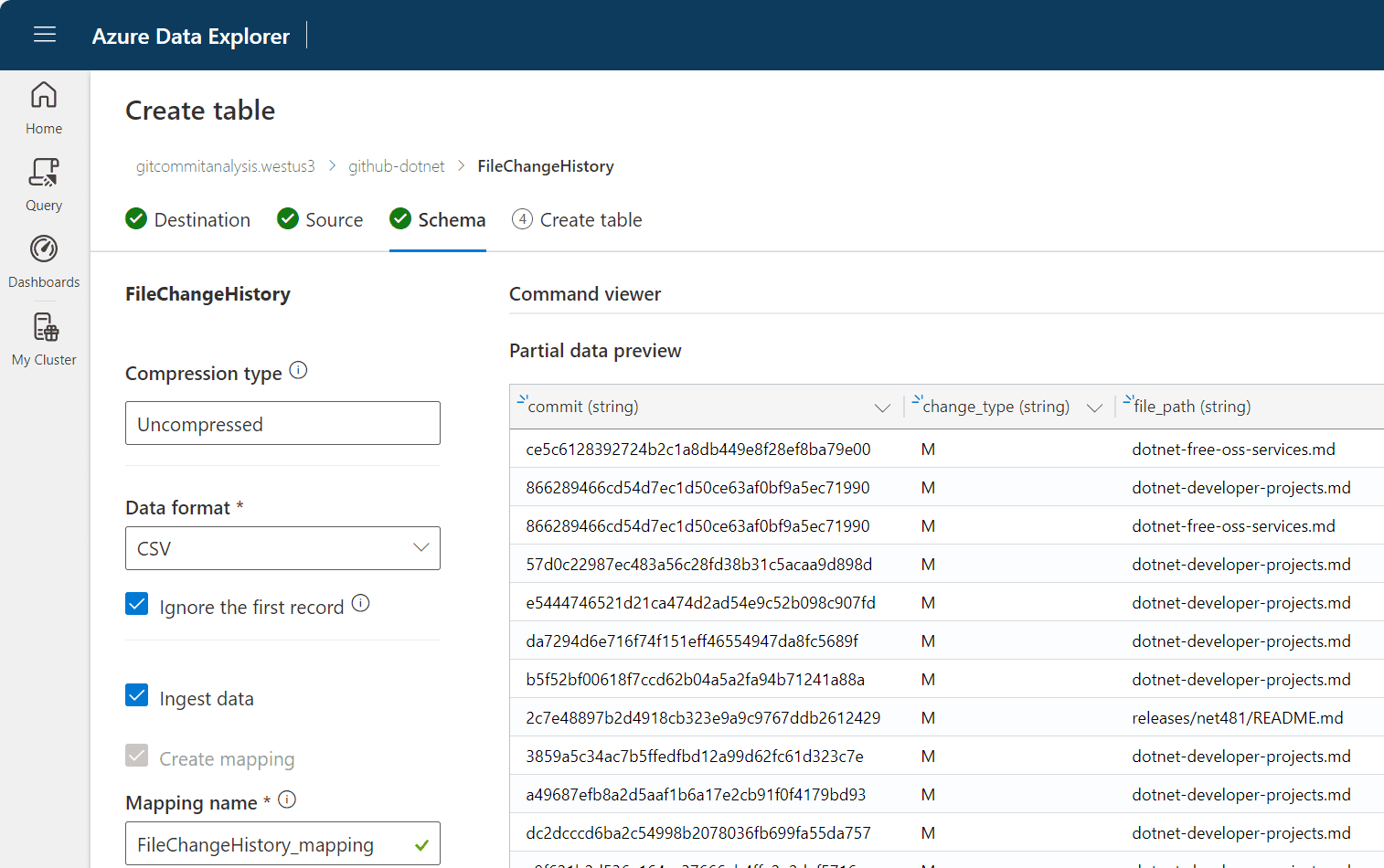Show Compression type info tooltip icon
Viewport: 1384px width, 868px height.
tap(298, 370)
